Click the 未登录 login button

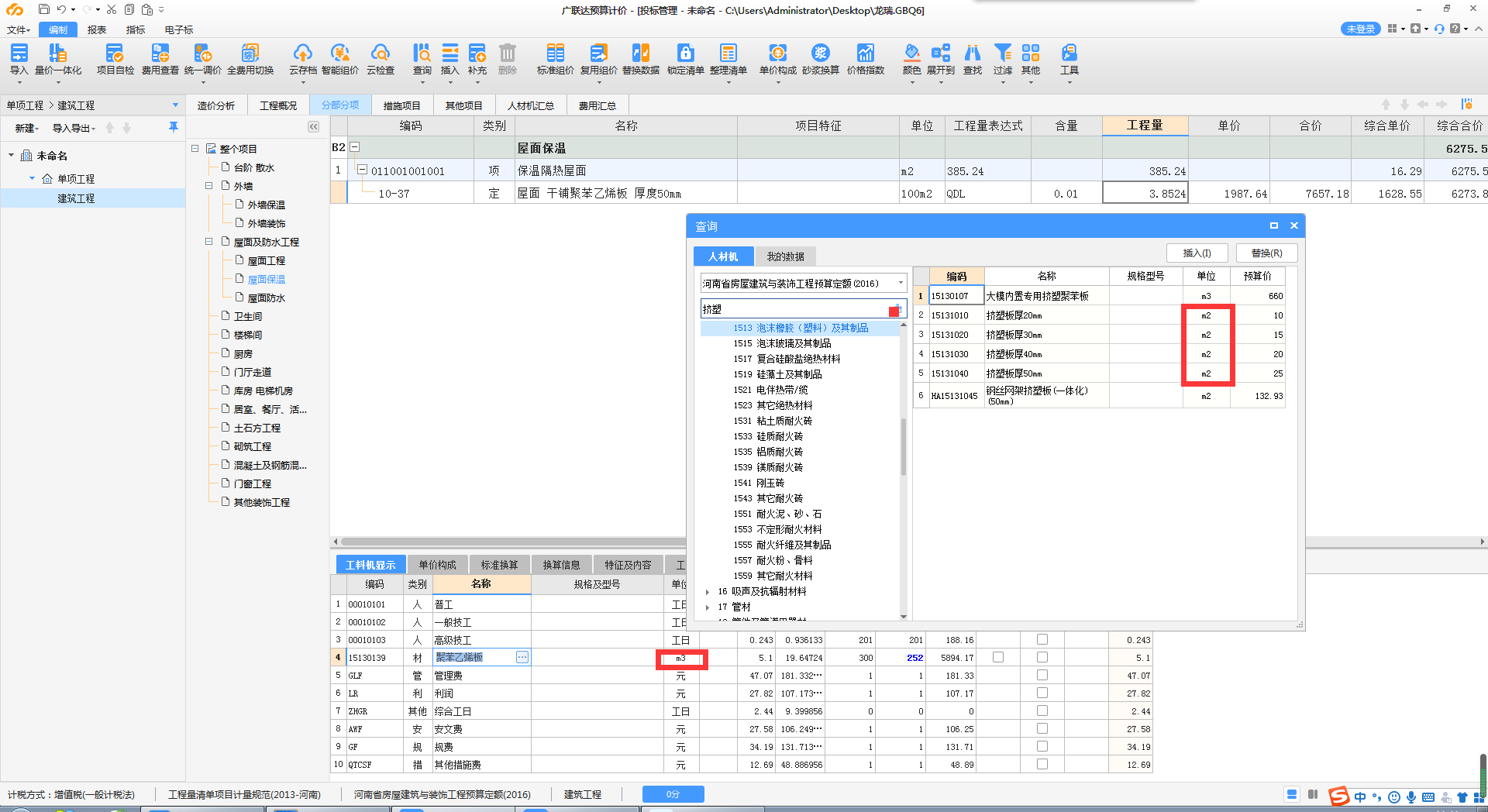click(x=1360, y=29)
